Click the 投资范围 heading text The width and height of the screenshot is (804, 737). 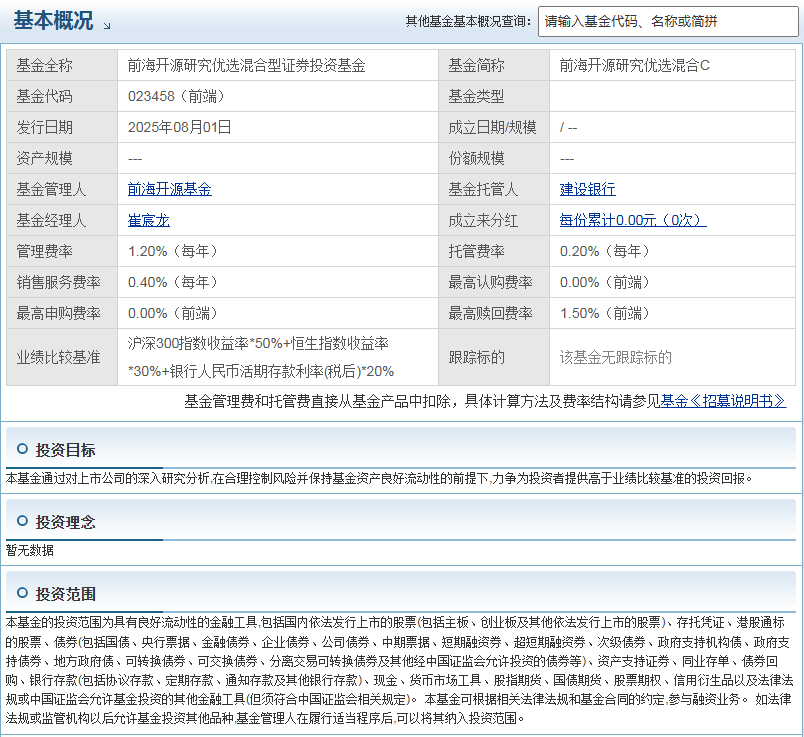[65, 593]
